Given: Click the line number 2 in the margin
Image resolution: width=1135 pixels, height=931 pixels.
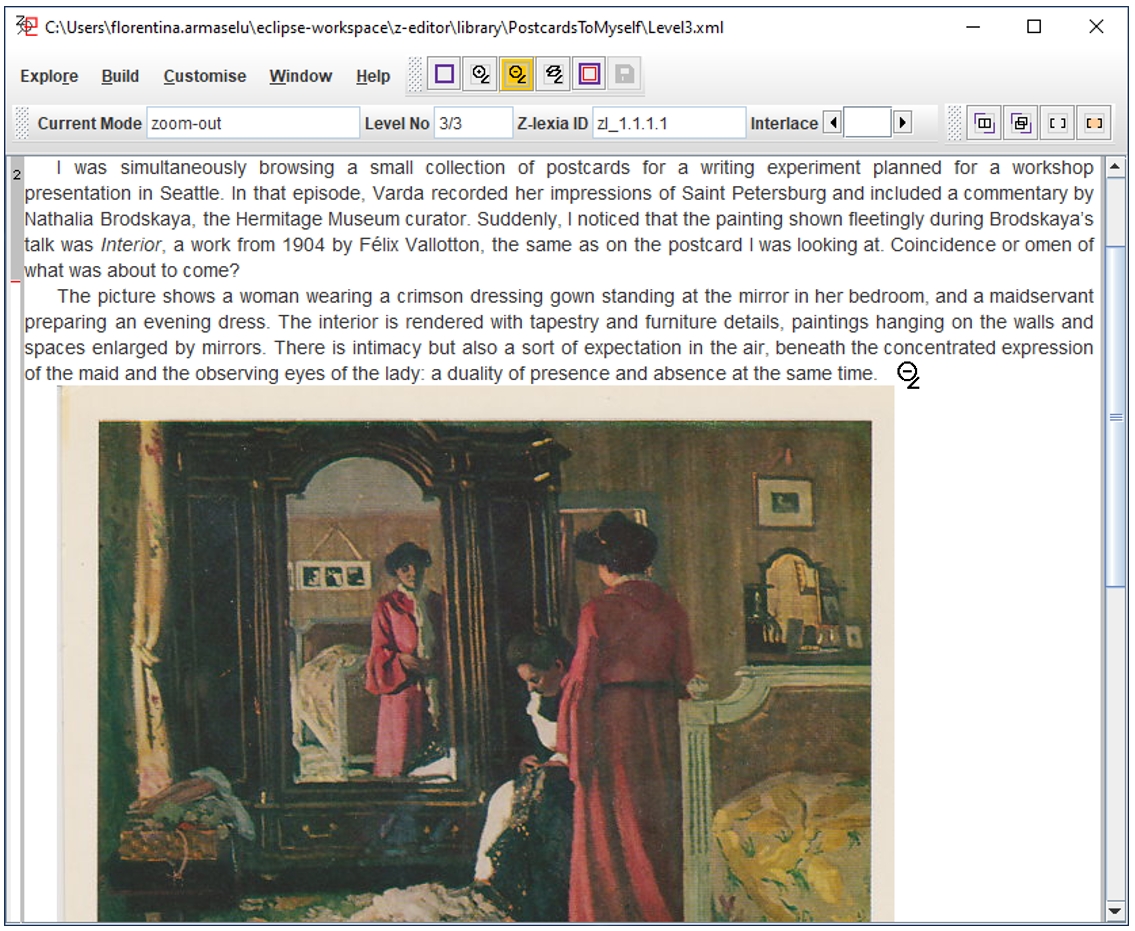Looking at the screenshot, I should [17, 174].
